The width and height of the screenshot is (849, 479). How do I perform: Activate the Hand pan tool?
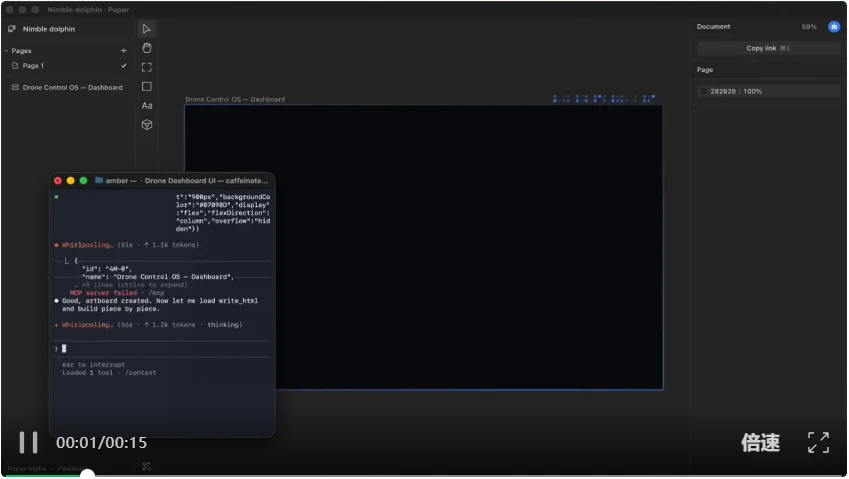pos(147,48)
